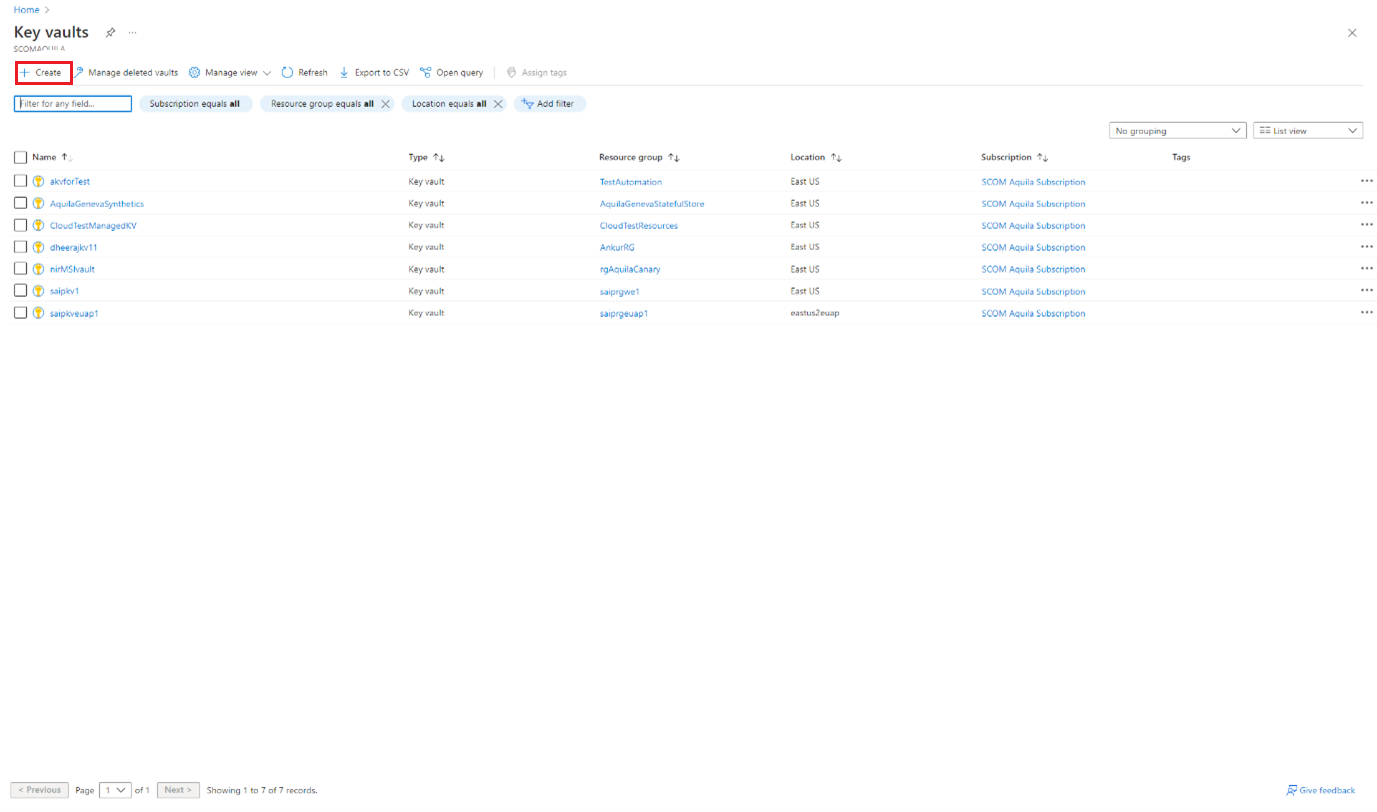1377x812 pixels.
Task: Open the CloudTestManagedKV key vault
Action: [93, 226]
